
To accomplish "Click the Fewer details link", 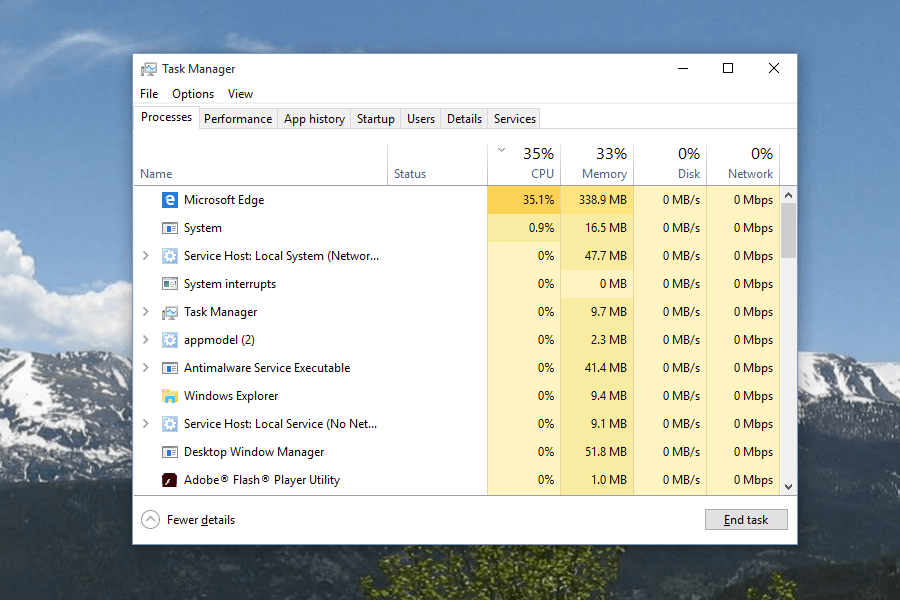I will (x=201, y=520).
